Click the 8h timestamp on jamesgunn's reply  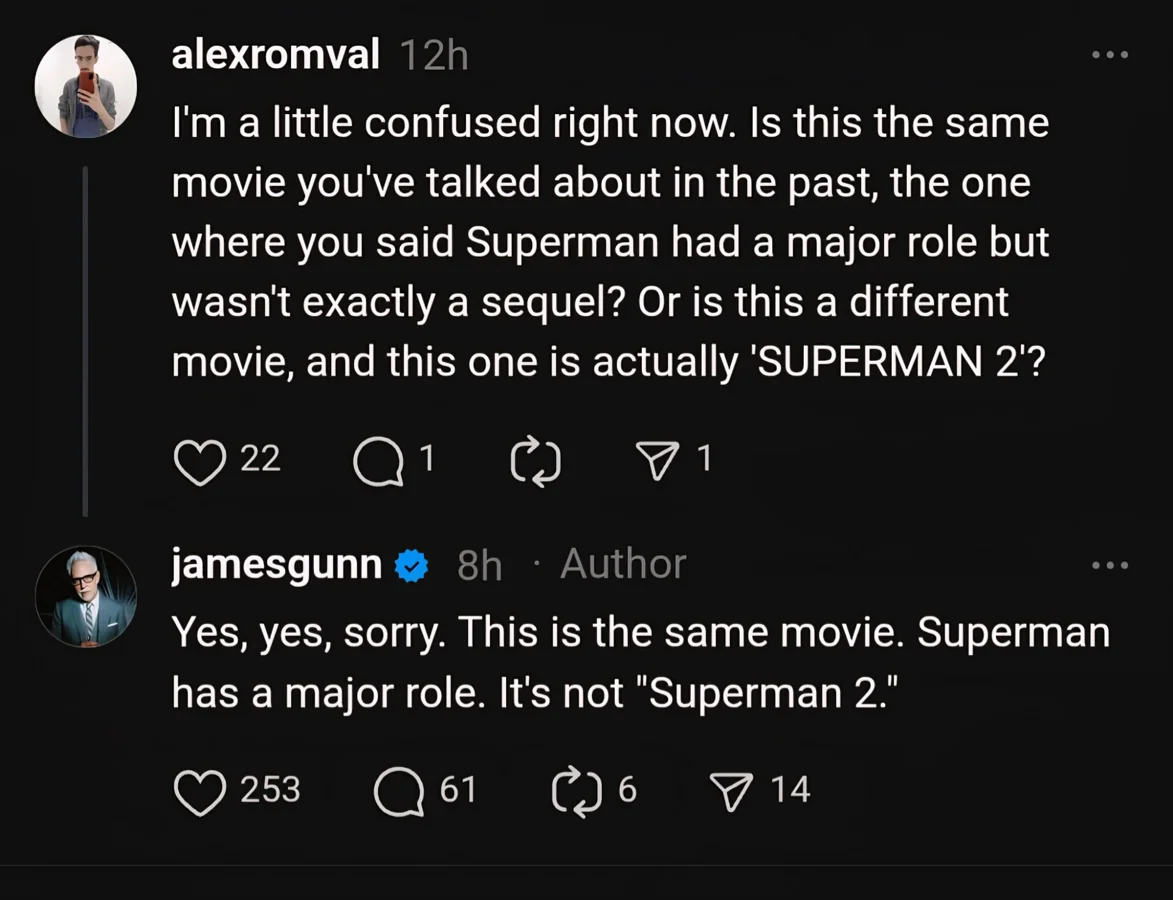(x=479, y=566)
